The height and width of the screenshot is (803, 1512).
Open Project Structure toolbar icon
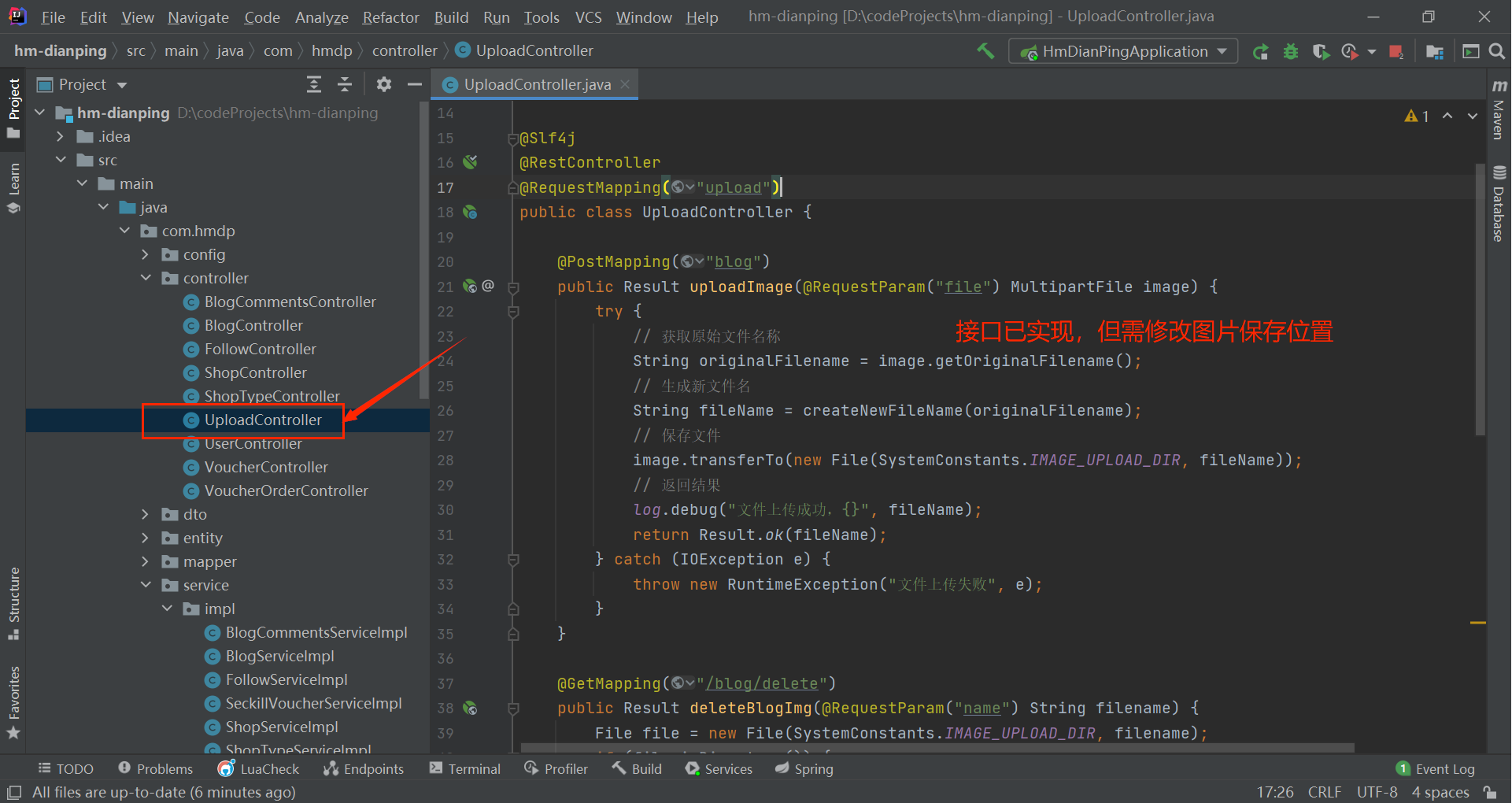[x=1435, y=51]
